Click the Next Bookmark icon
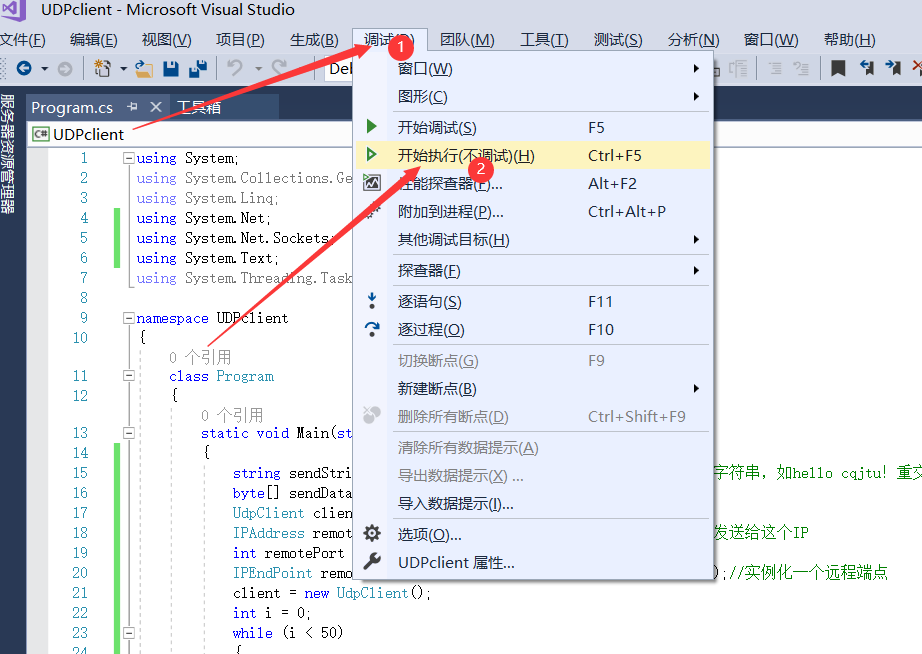Viewport: 922px width, 654px height. coord(893,68)
